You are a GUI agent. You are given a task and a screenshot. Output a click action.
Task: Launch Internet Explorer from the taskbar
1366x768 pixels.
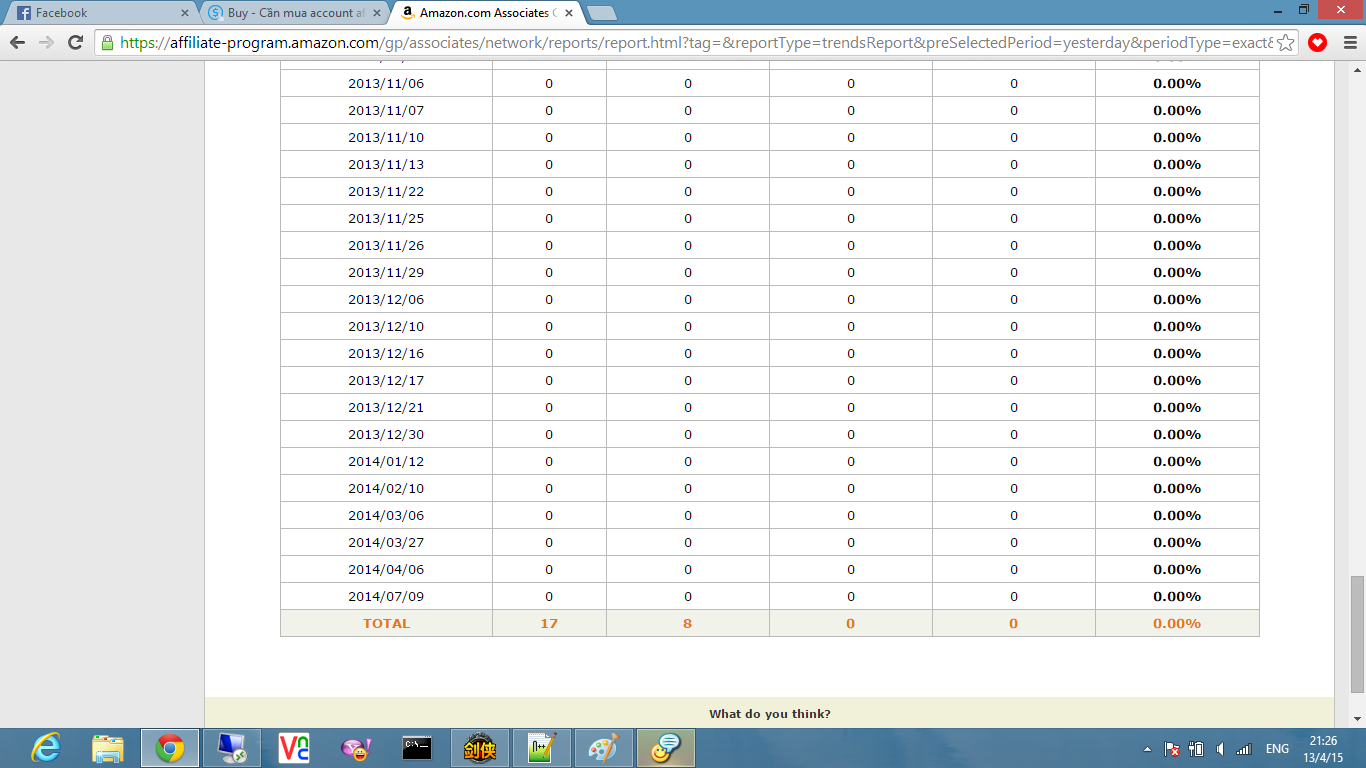(x=46, y=748)
